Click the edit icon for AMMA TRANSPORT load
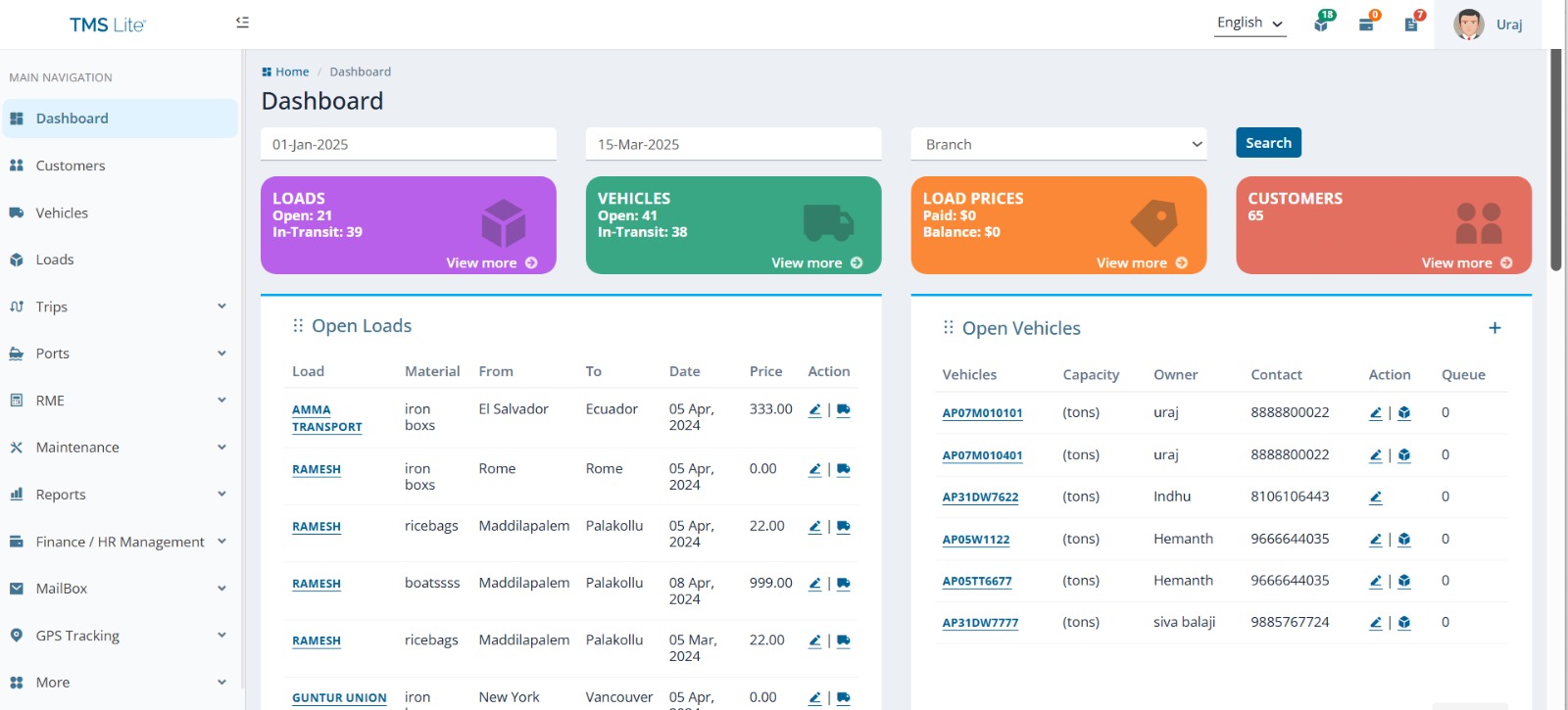Image resolution: width=1568 pixels, height=710 pixels. [x=814, y=410]
